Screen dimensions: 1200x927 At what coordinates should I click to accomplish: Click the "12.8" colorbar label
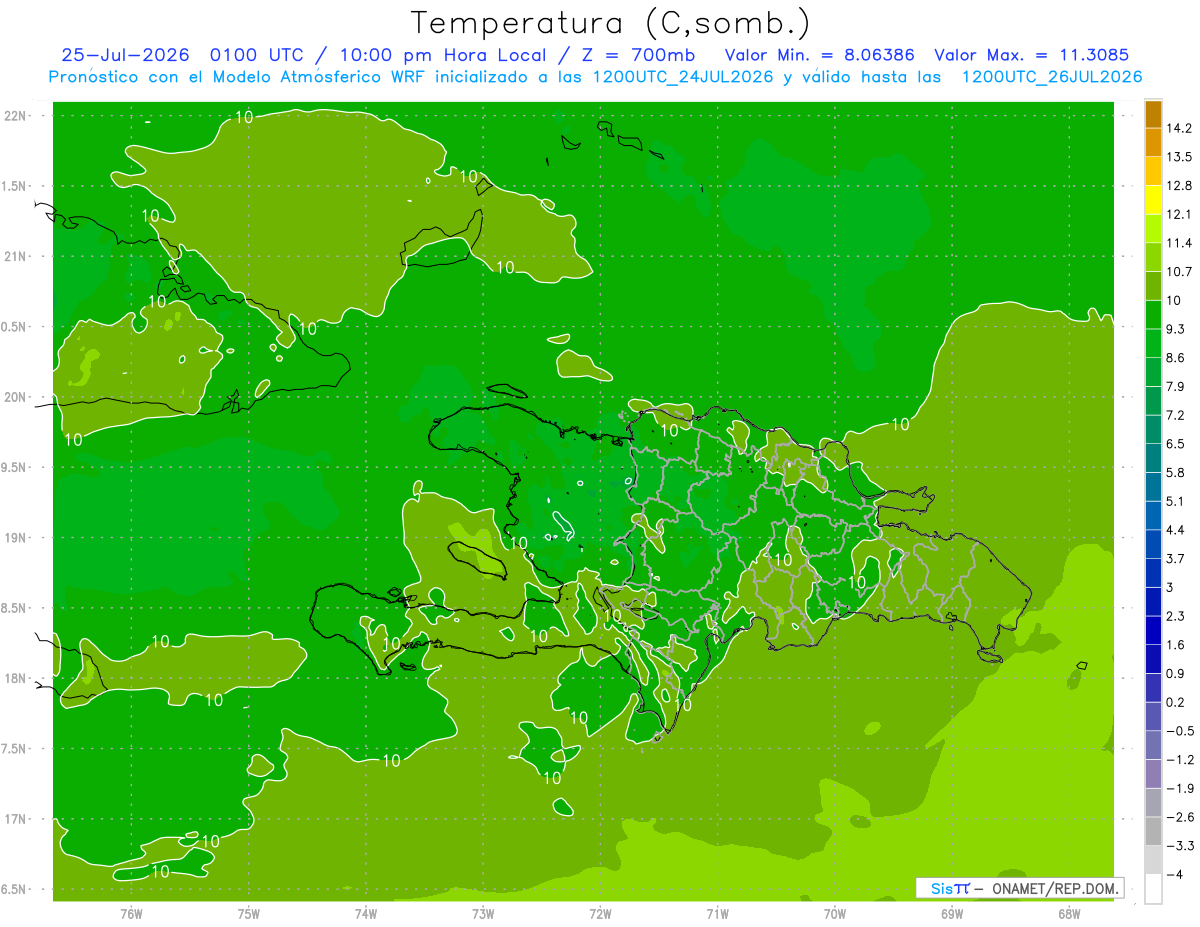(x=1178, y=186)
